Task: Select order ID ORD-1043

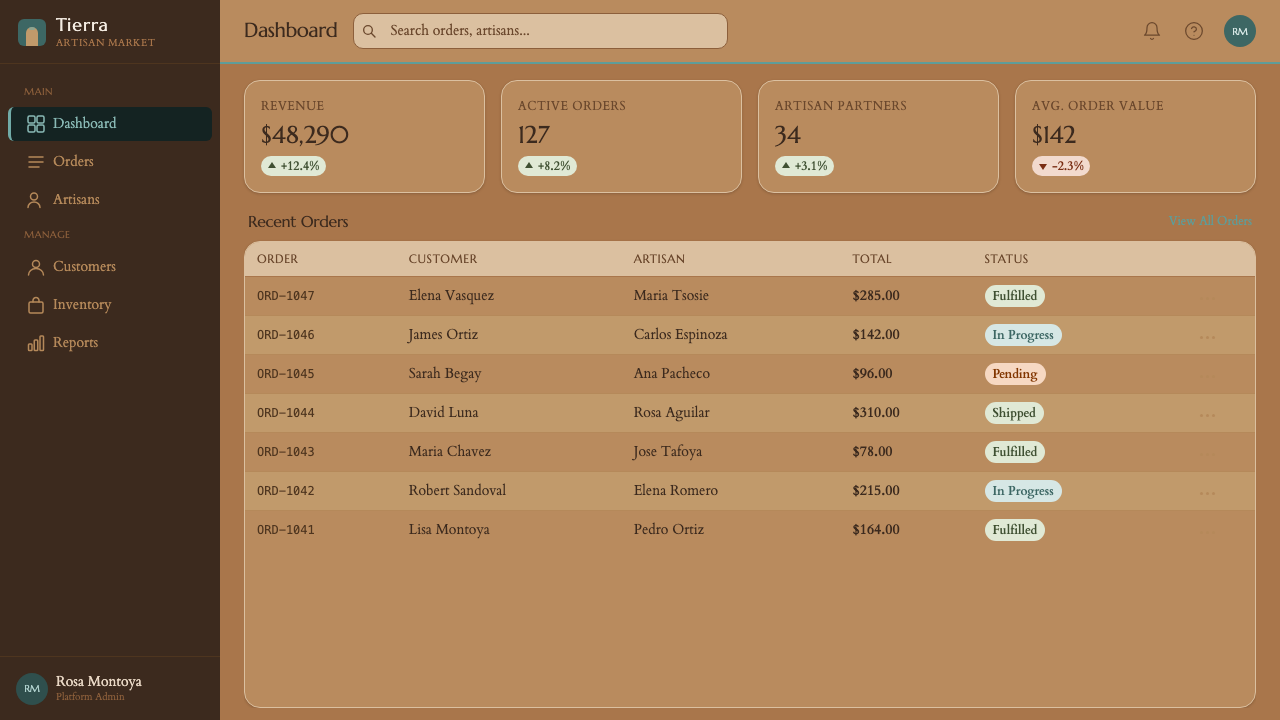Action: 286,452
